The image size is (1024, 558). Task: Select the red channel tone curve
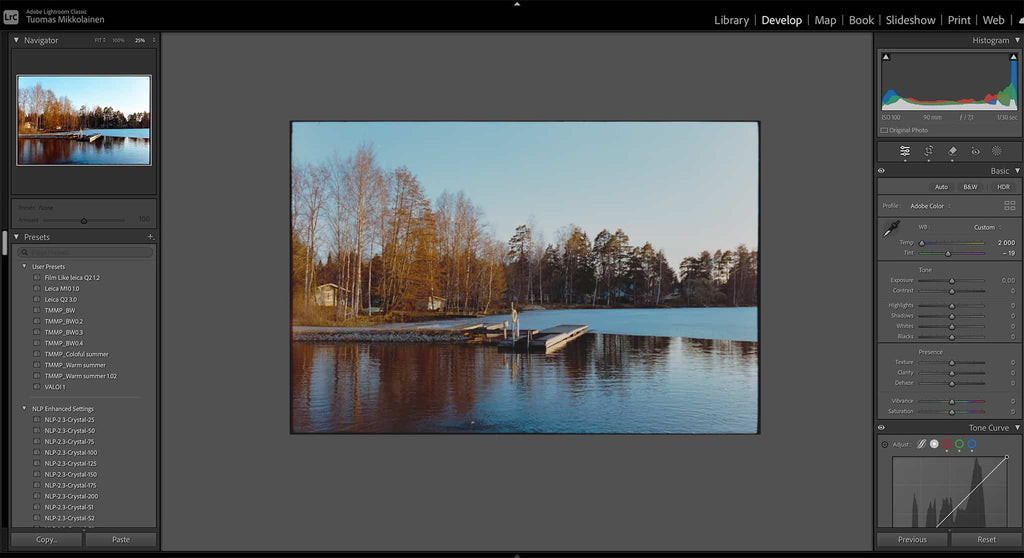coord(946,444)
